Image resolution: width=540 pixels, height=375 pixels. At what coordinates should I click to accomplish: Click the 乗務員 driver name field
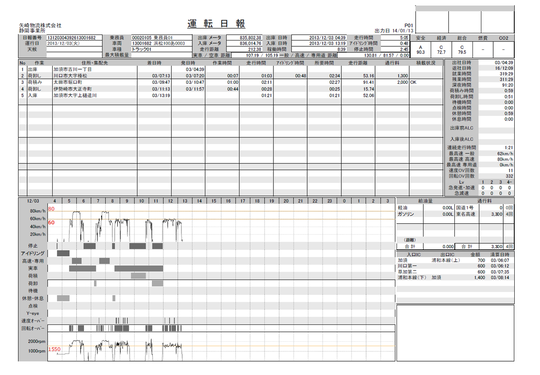161,38
